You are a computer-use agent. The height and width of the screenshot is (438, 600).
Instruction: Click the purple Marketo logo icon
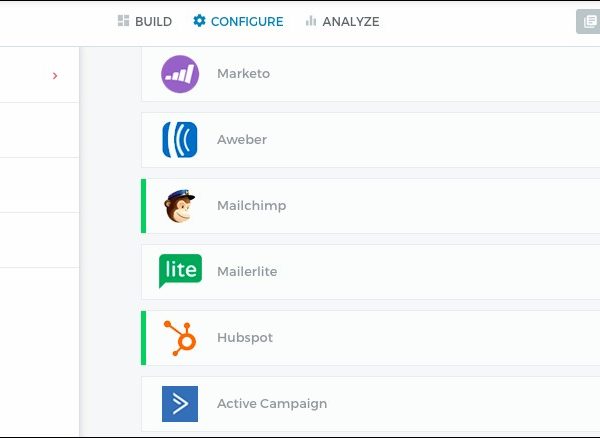tap(180, 74)
